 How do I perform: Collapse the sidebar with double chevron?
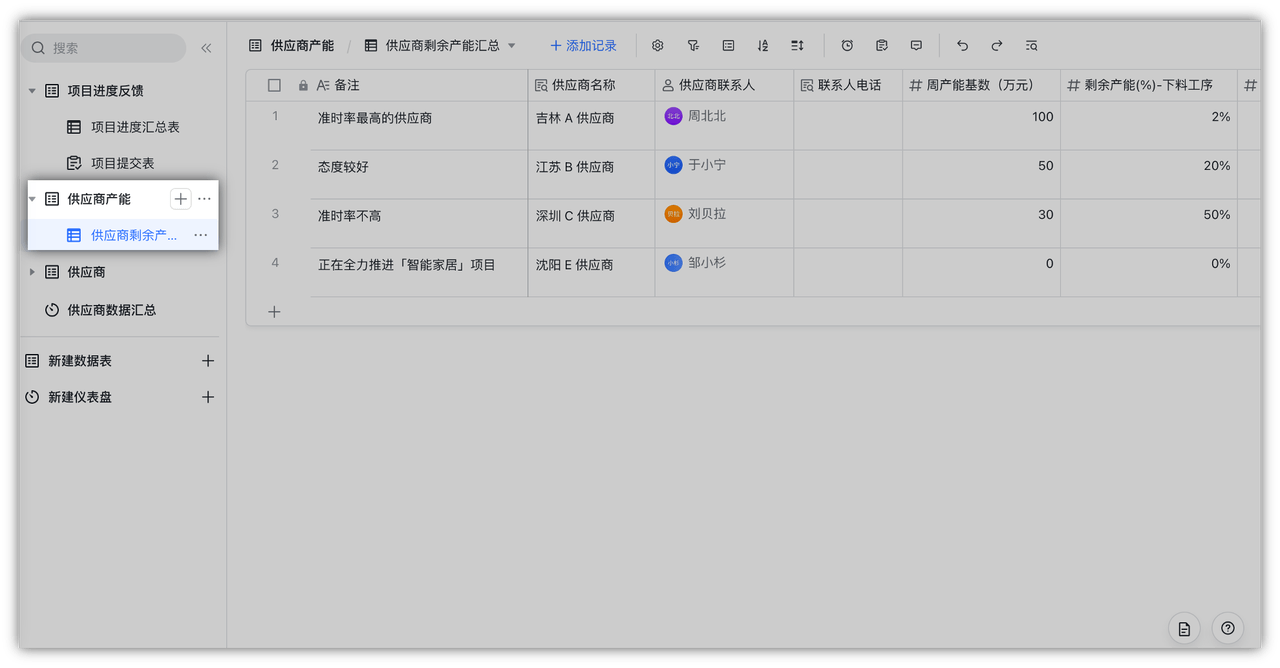[x=206, y=48]
